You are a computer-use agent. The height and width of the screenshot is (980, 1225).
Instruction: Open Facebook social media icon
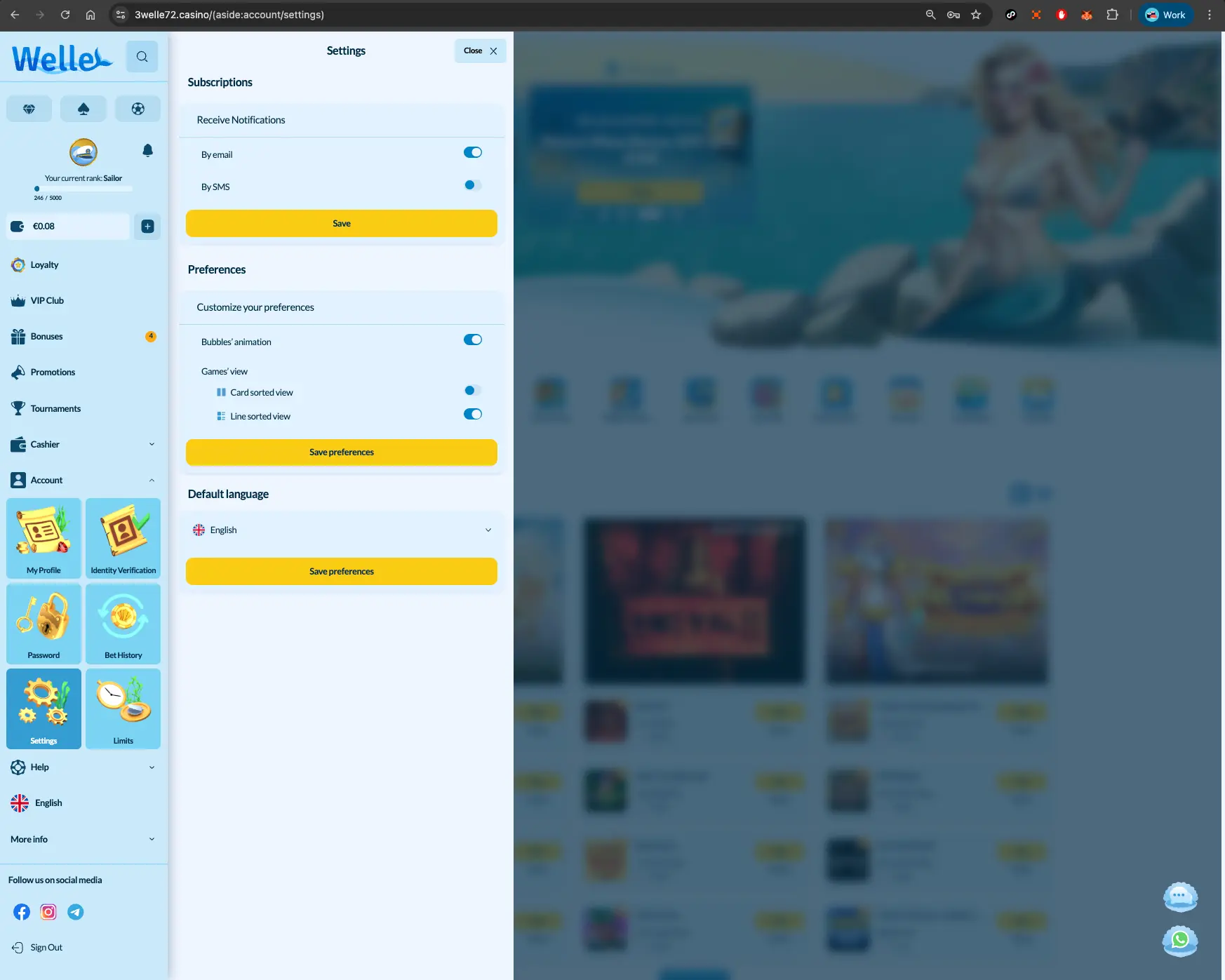22,912
